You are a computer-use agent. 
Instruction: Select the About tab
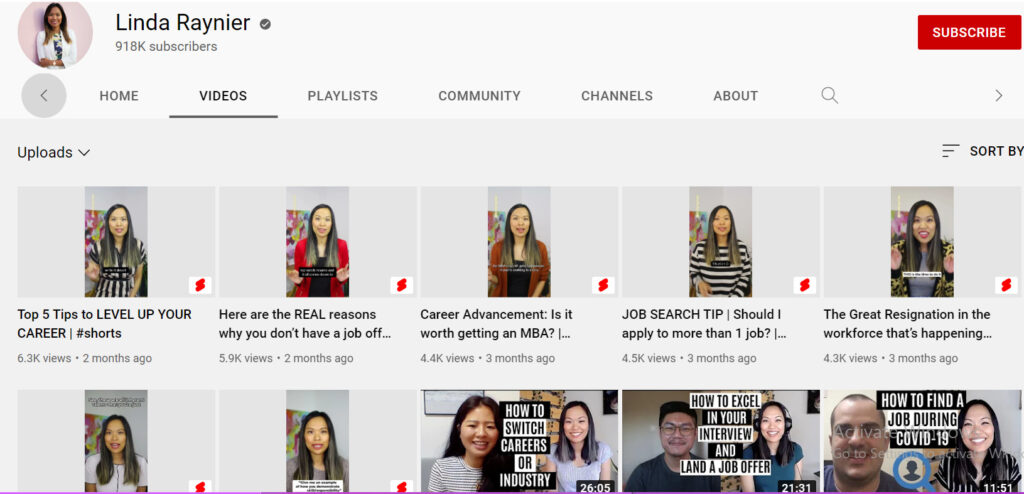pos(735,96)
